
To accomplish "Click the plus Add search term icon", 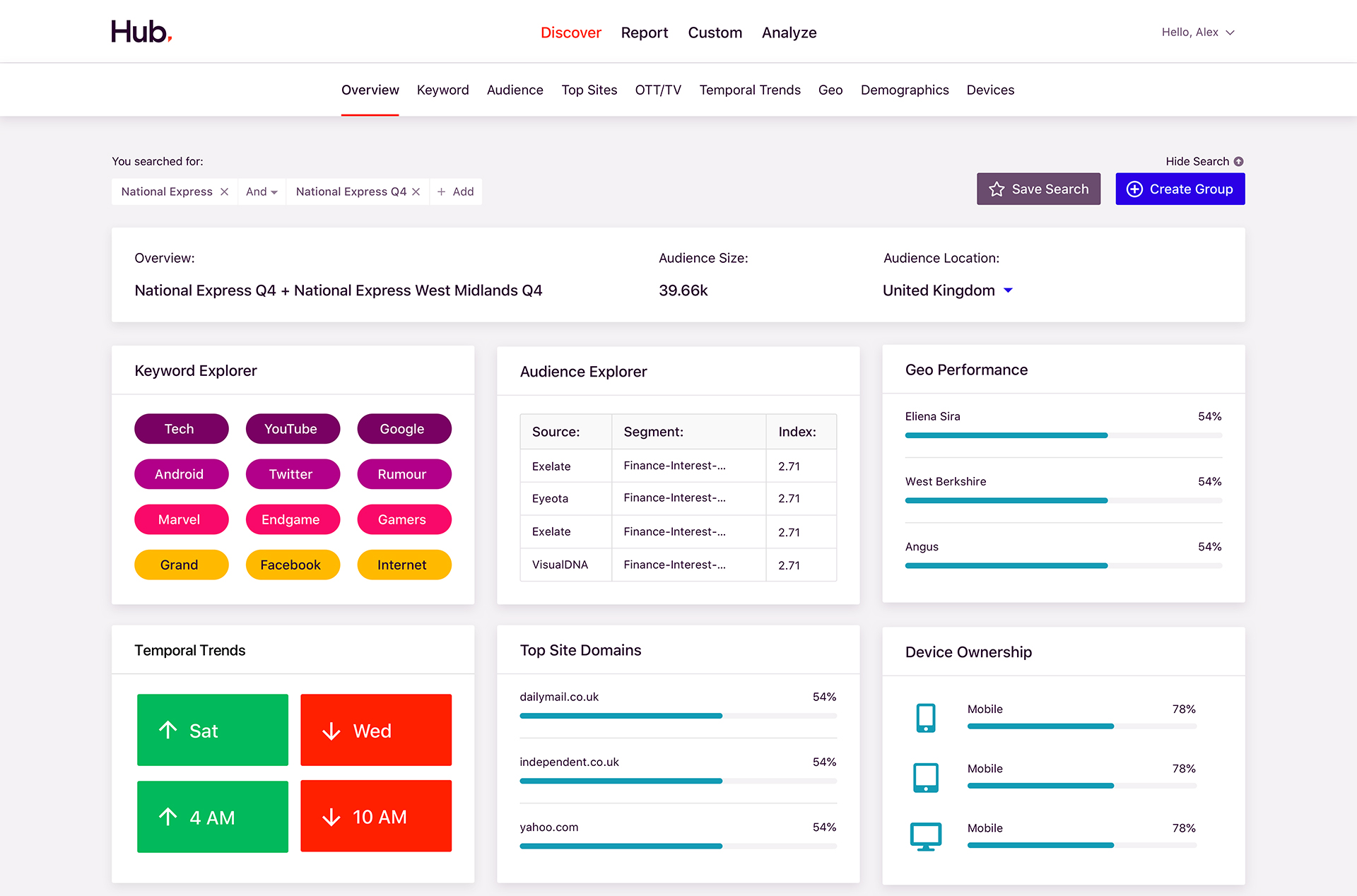I will [442, 191].
